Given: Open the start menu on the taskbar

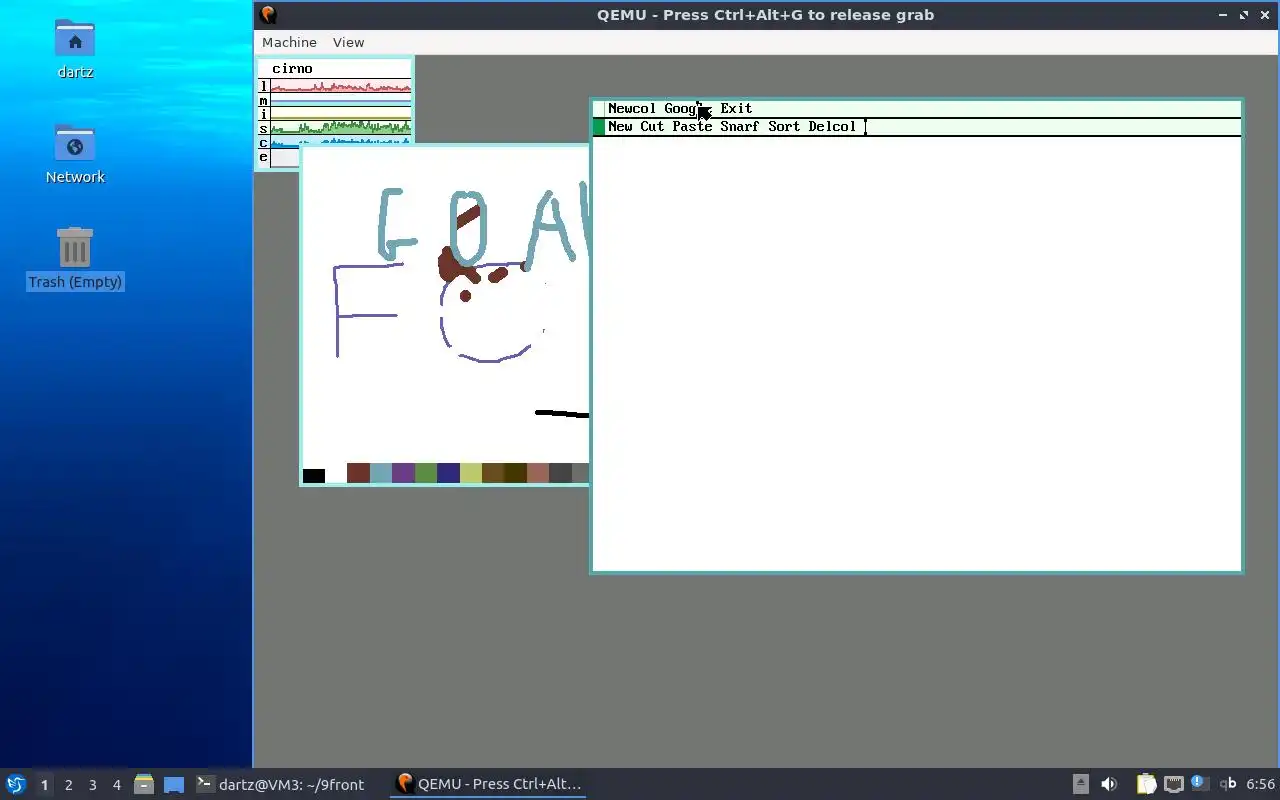Looking at the screenshot, I should [16, 784].
